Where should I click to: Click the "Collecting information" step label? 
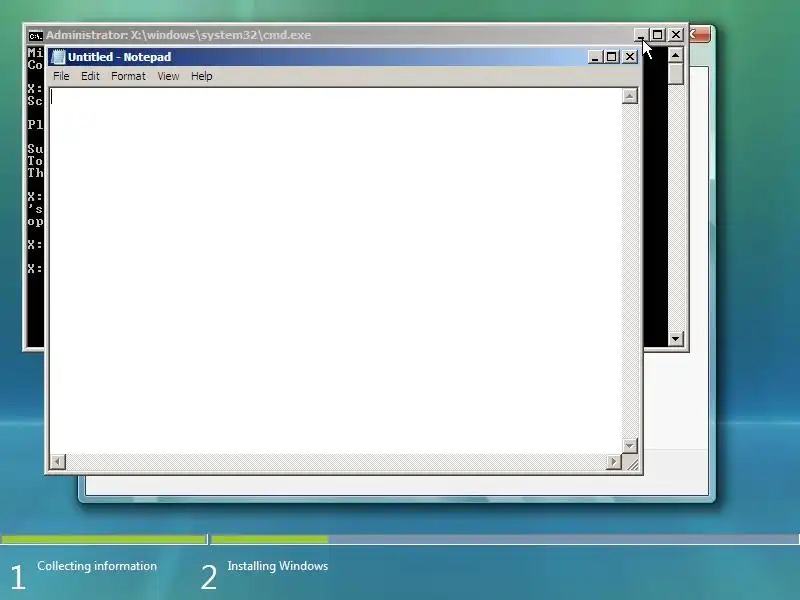click(x=97, y=566)
